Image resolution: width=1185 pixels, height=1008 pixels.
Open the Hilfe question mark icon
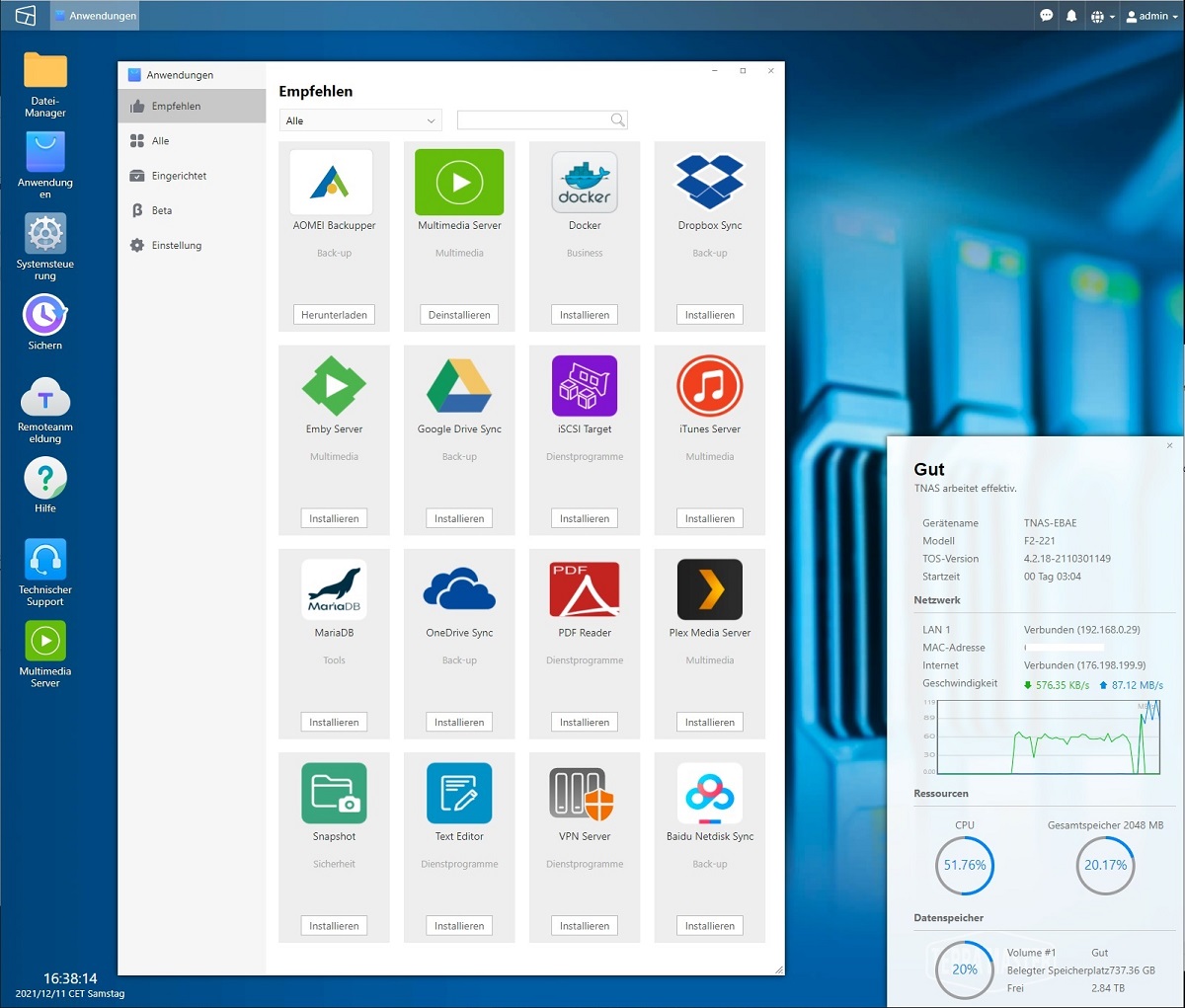pyautogui.click(x=45, y=479)
